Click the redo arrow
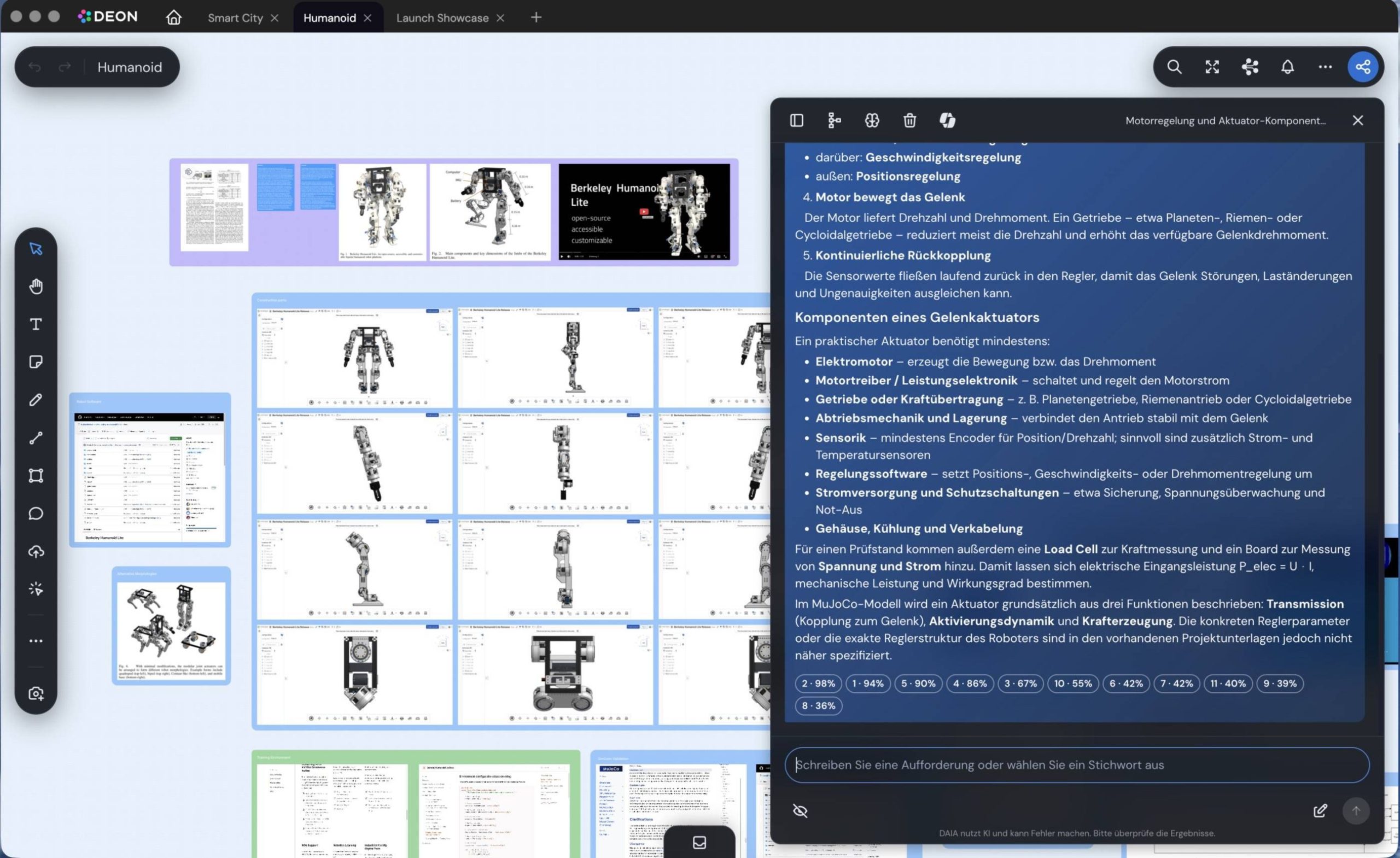Screen dimensions: 1400x858 point(65,67)
